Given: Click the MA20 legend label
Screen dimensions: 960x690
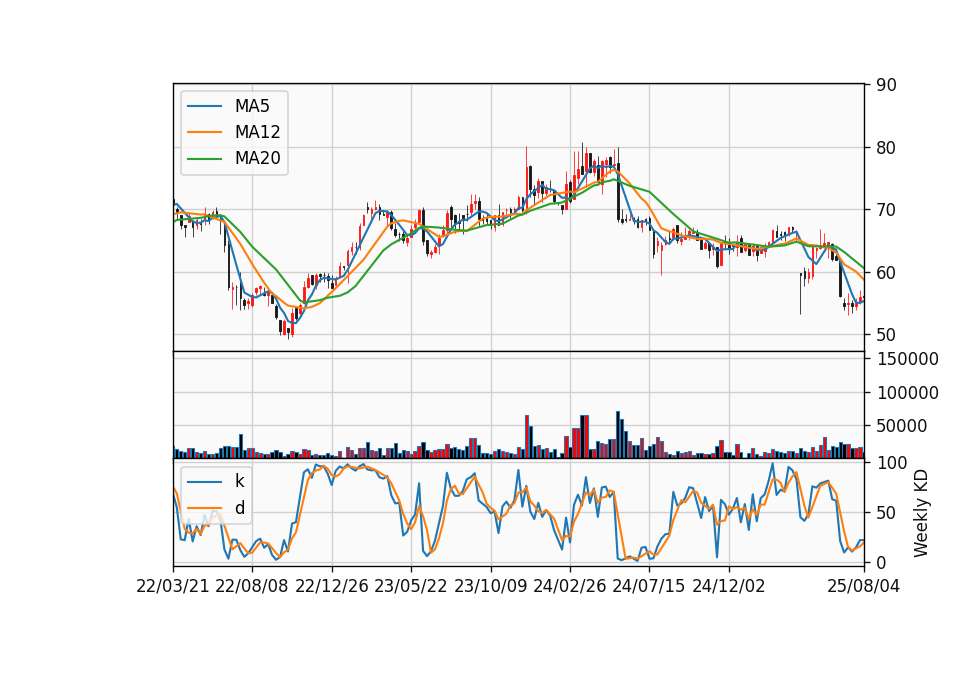Looking at the screenshot, I should pos(257,158).
